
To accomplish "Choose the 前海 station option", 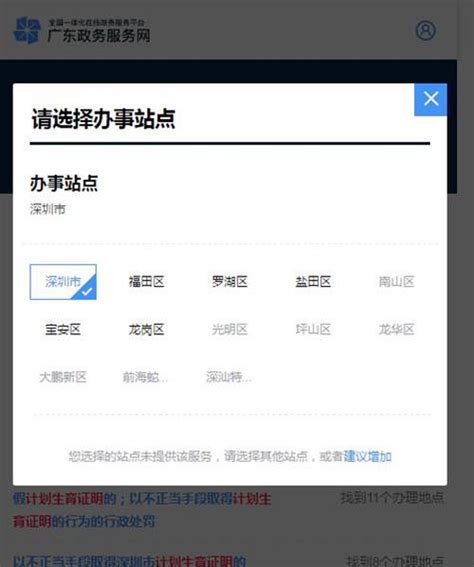I will [145, 377].
